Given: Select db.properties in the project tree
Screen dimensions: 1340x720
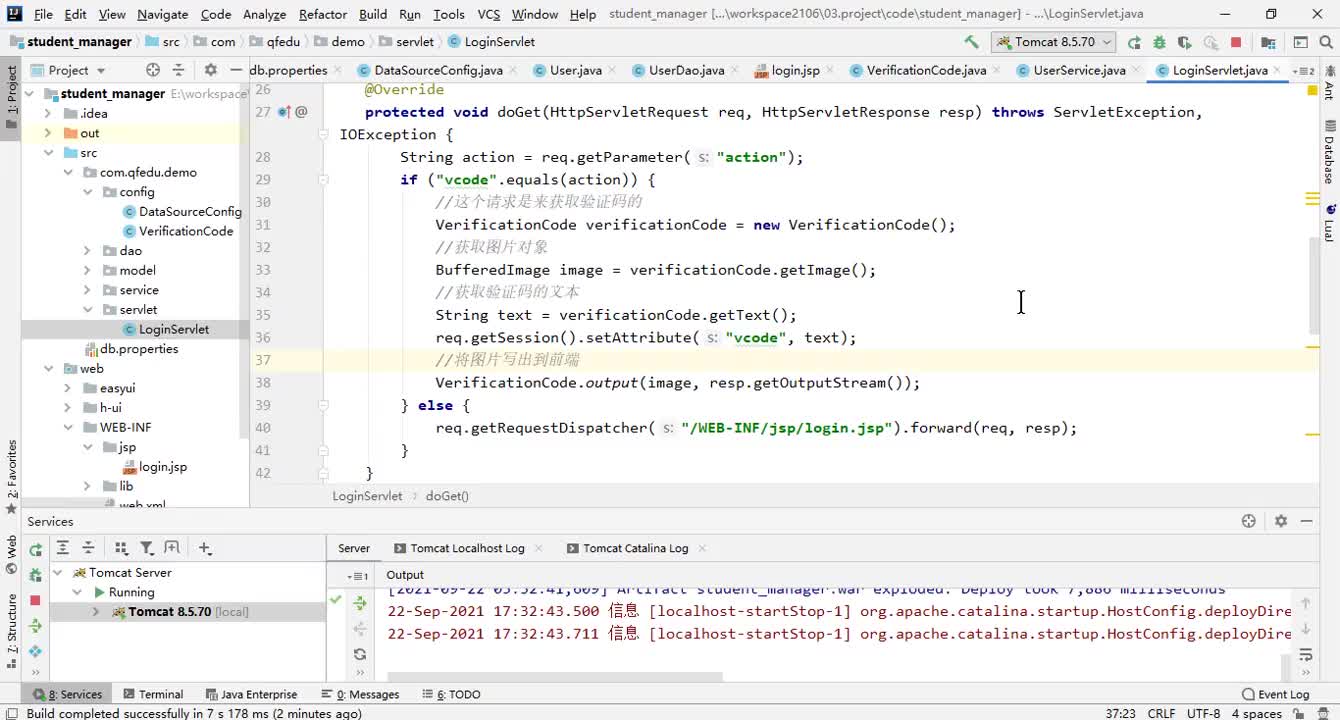Looking at the screenshot, I should click(132, 349).
